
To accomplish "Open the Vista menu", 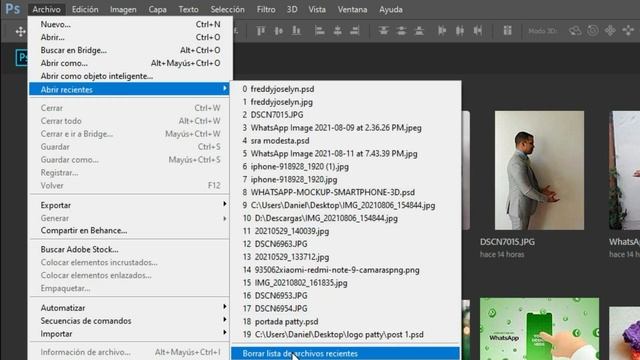I will coord(317,9).
